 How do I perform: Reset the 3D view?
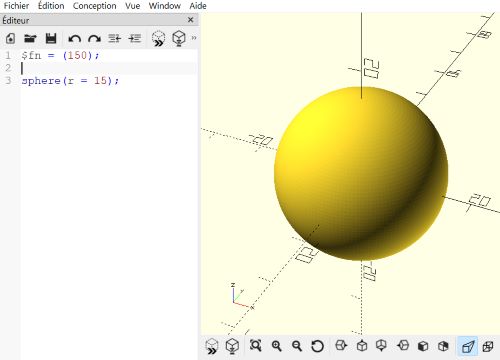(317, 346)
